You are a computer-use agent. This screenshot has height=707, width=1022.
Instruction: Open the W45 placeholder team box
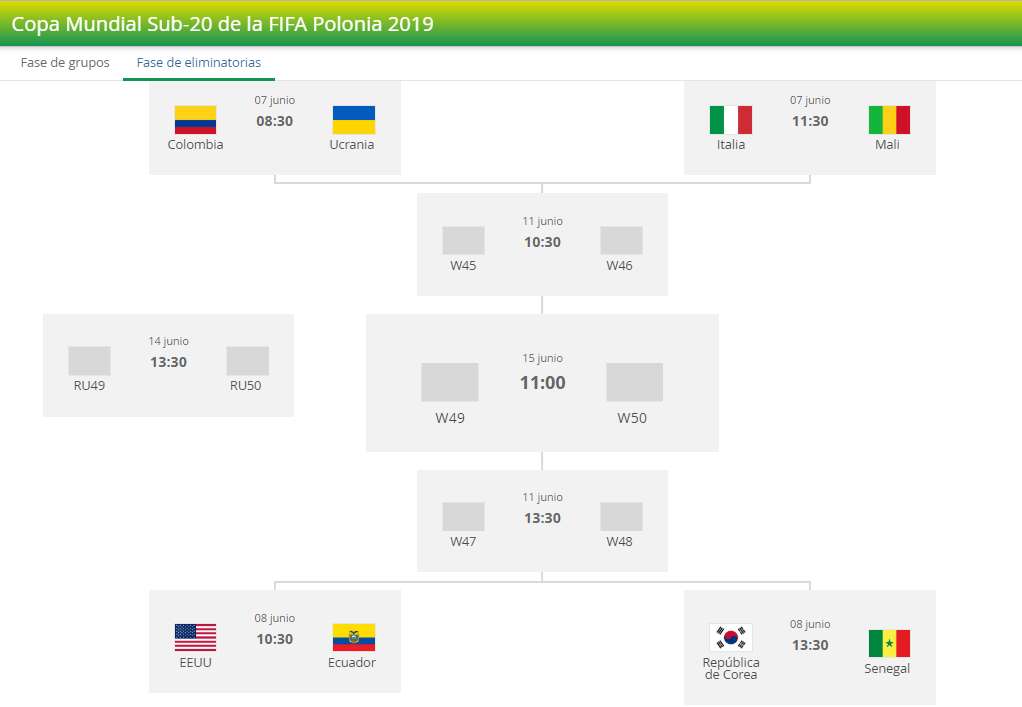463,241
